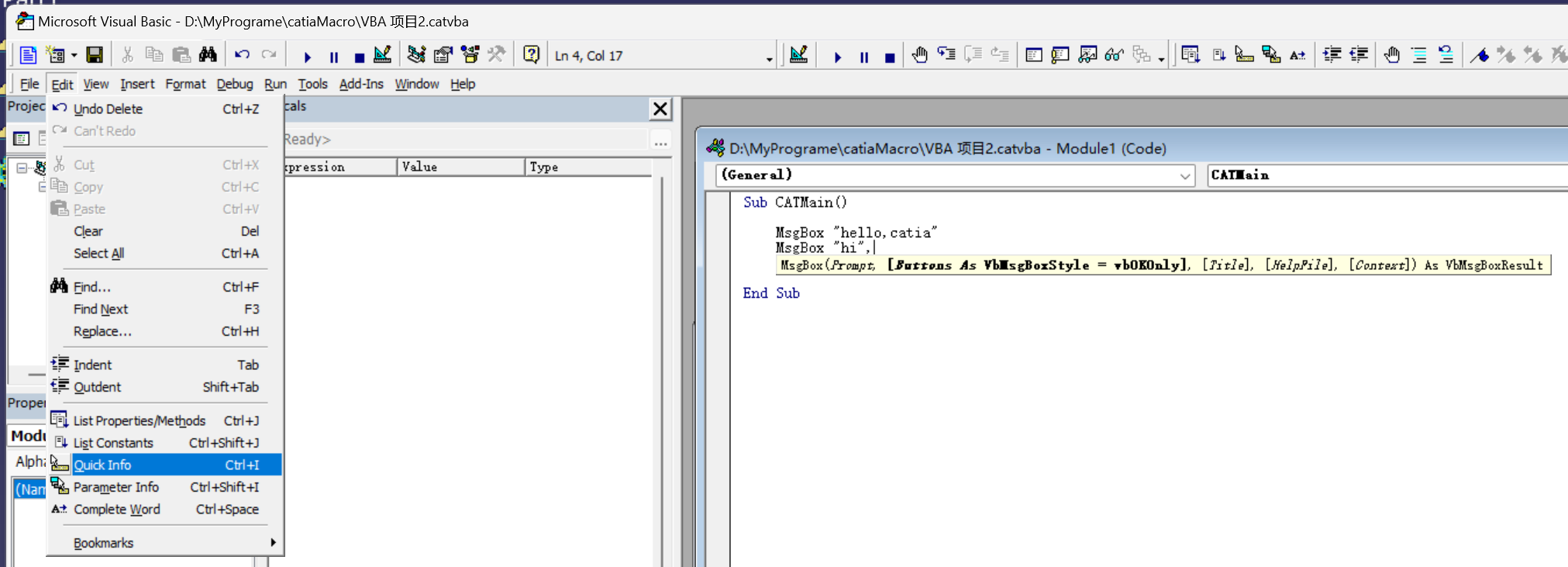Click Uncomment Block icon in Edit toolbar
Screen dimensions: 1568x567
tap(1446, 55)
